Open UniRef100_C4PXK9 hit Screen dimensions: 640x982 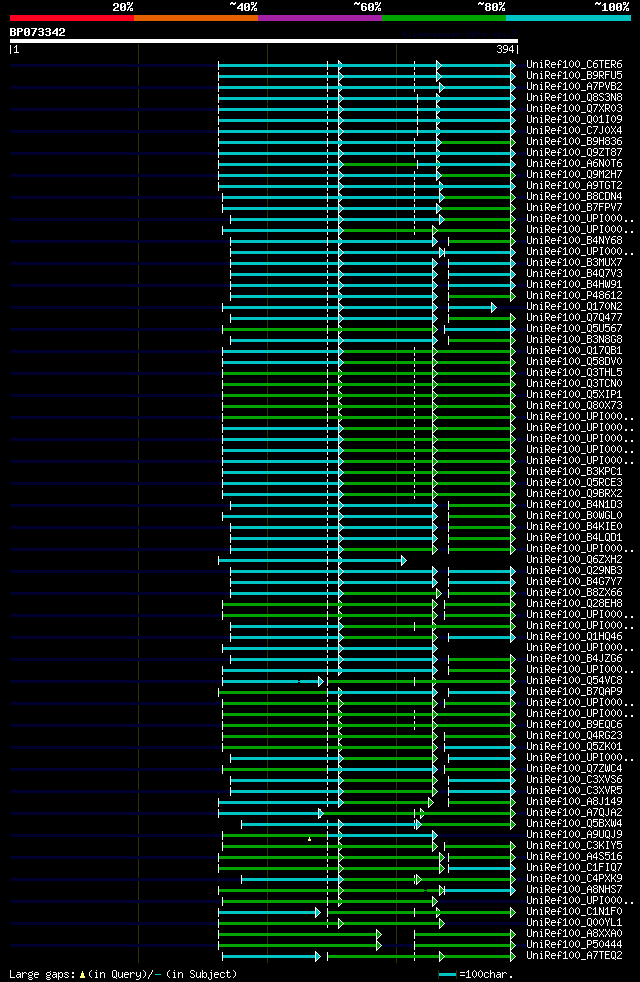[x=574, y=879]
